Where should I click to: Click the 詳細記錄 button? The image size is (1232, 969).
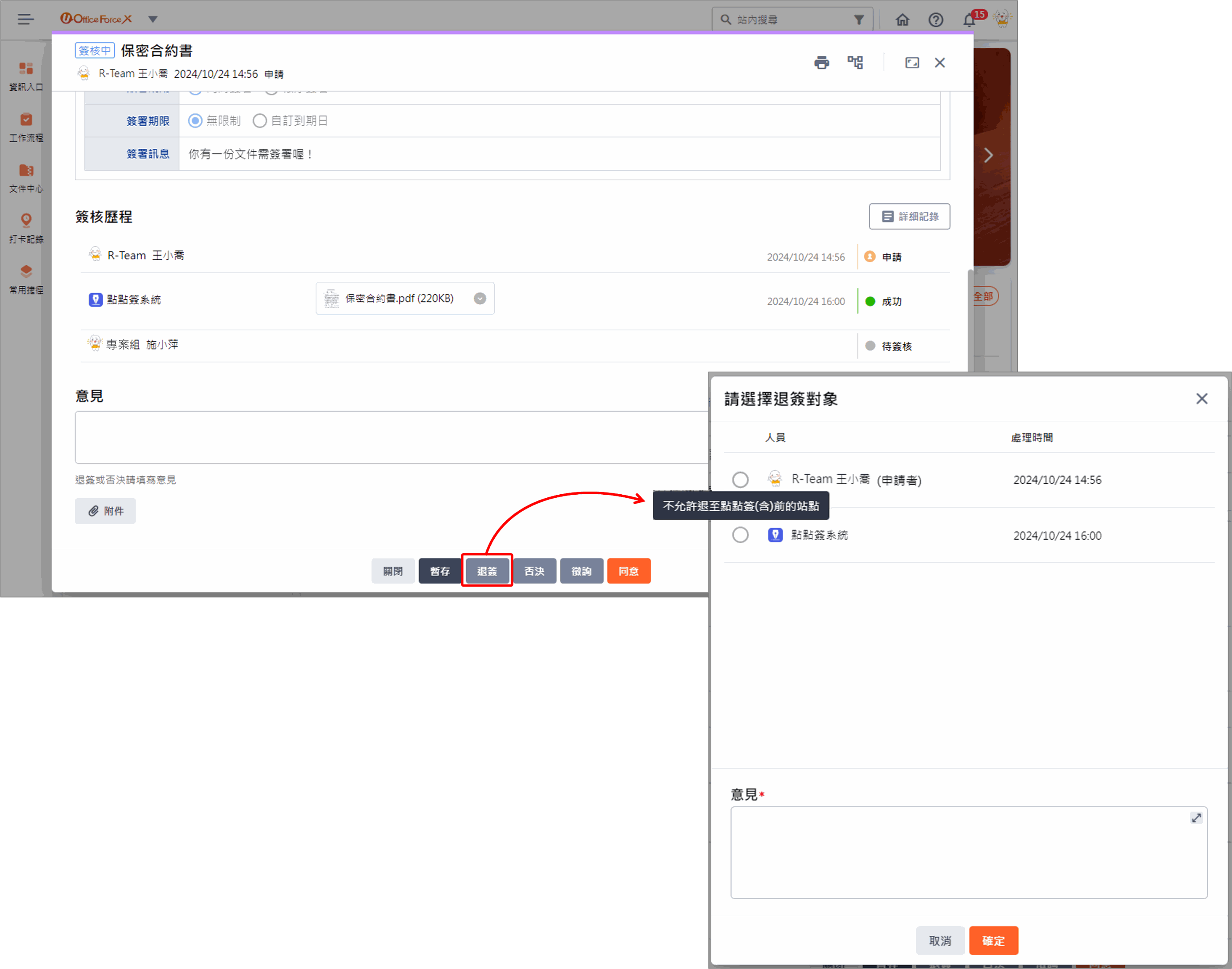tap(909, 217)
